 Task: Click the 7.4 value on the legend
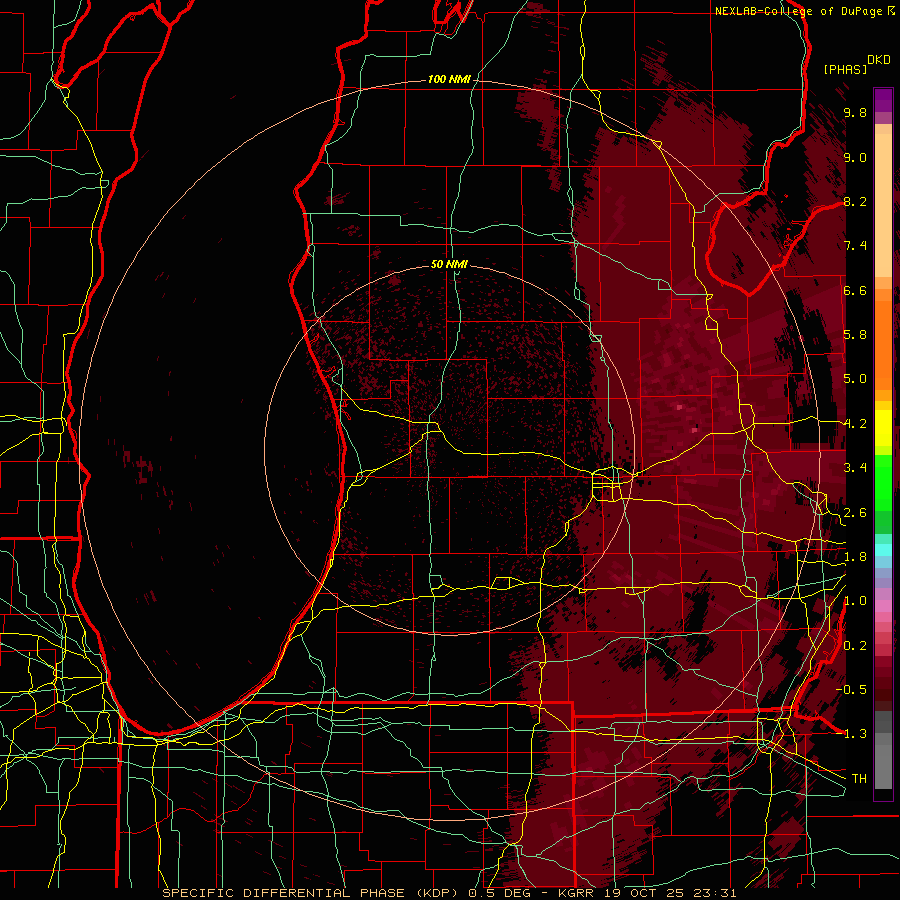tap(855, 246)
